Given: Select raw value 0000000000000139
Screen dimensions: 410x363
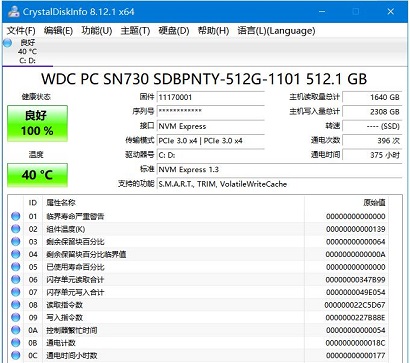Looking at the screenshot, I should (356, 229).
